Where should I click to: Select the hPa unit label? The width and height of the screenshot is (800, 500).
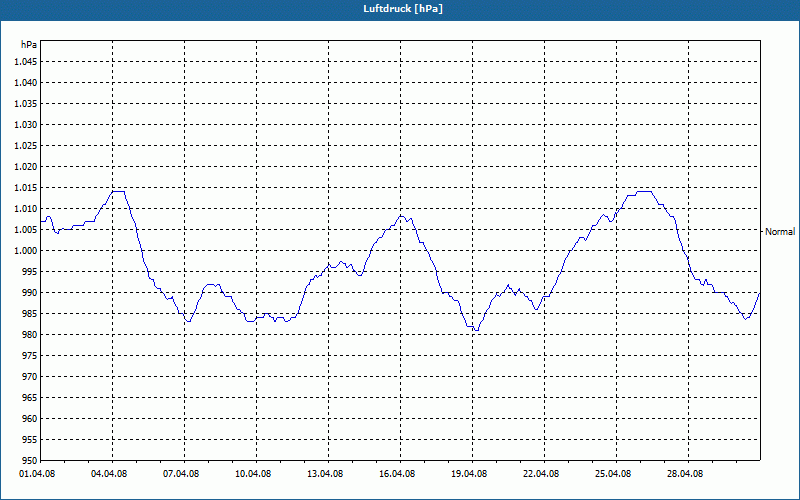click(29, 45)
